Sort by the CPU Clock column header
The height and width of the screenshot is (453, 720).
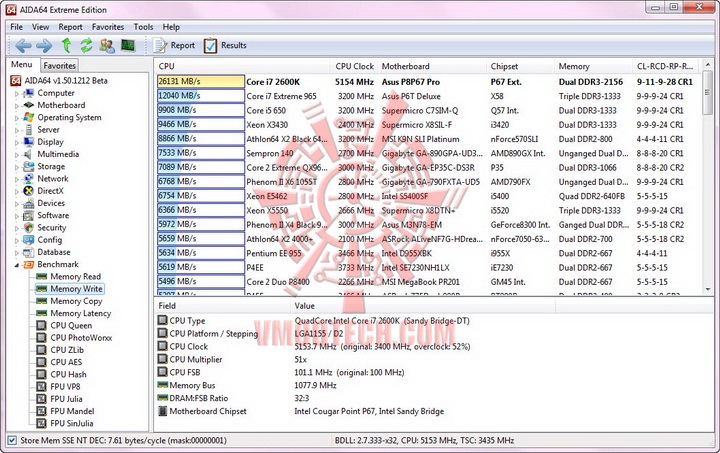tap(354, 66)
